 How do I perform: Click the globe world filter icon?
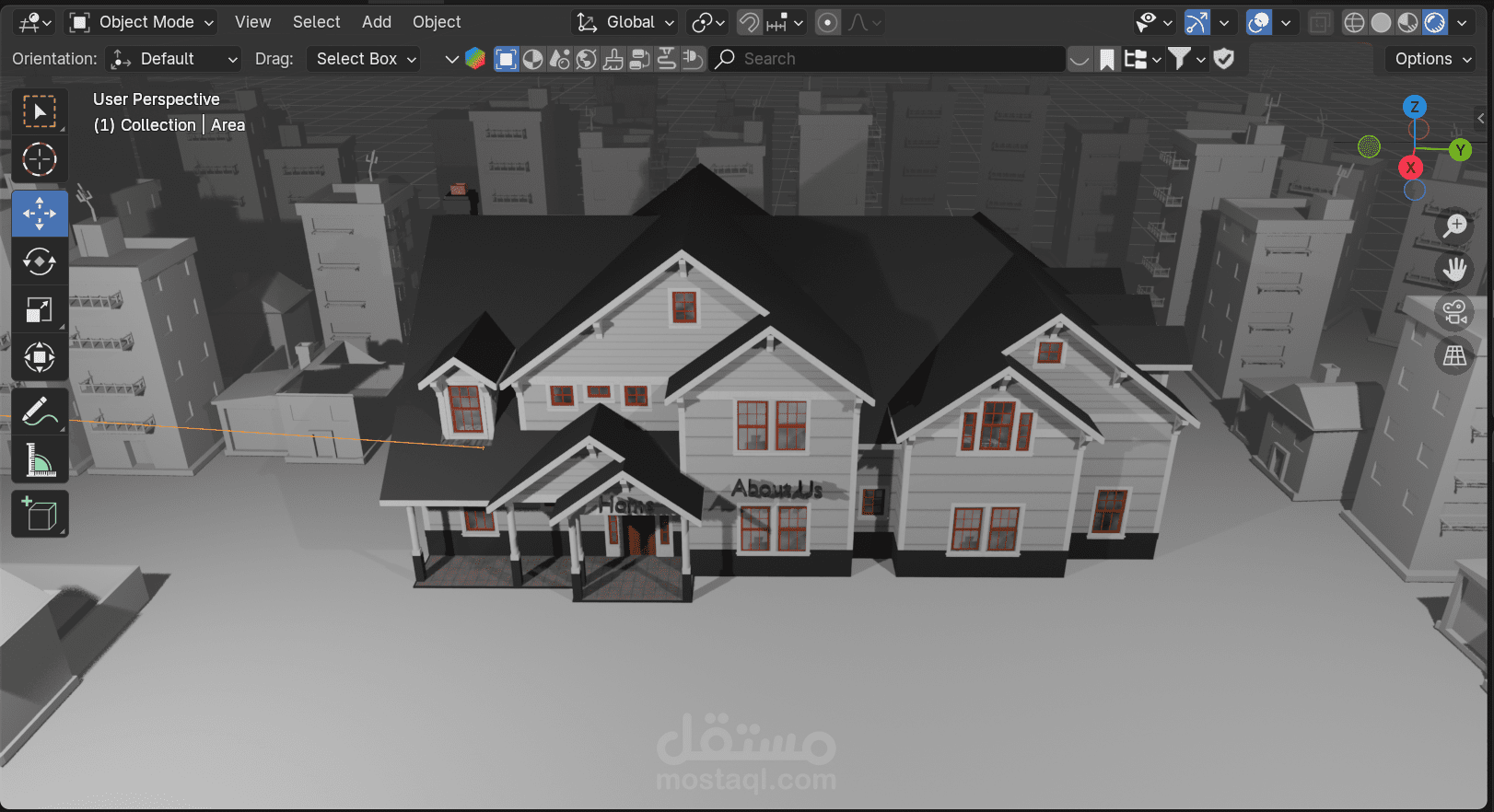[x=586, y=59]
